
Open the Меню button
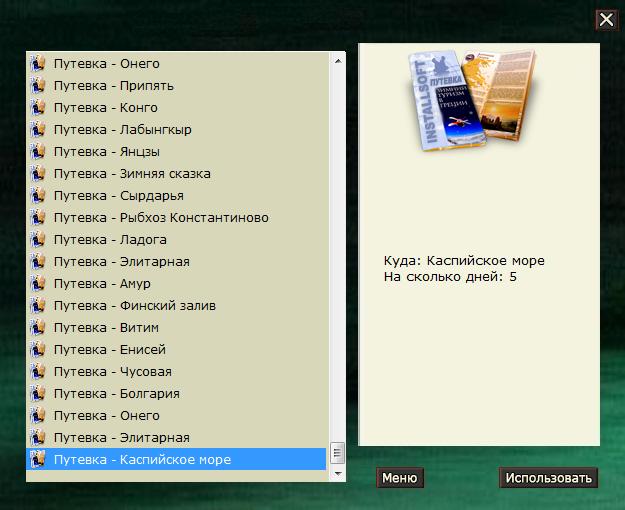pos(400,477)
